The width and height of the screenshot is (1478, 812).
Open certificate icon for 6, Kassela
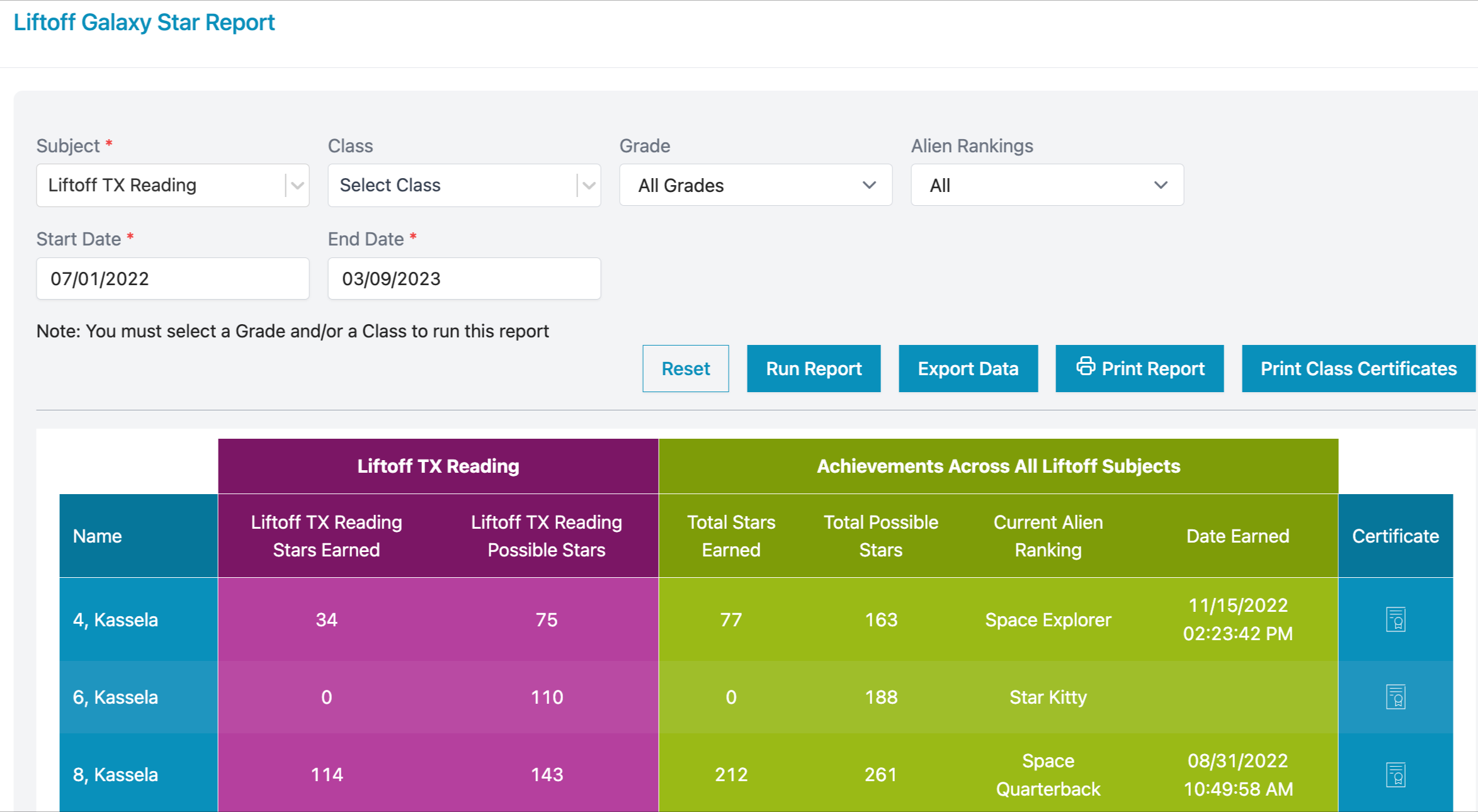pyautogui.click(x=1396, y=697)
